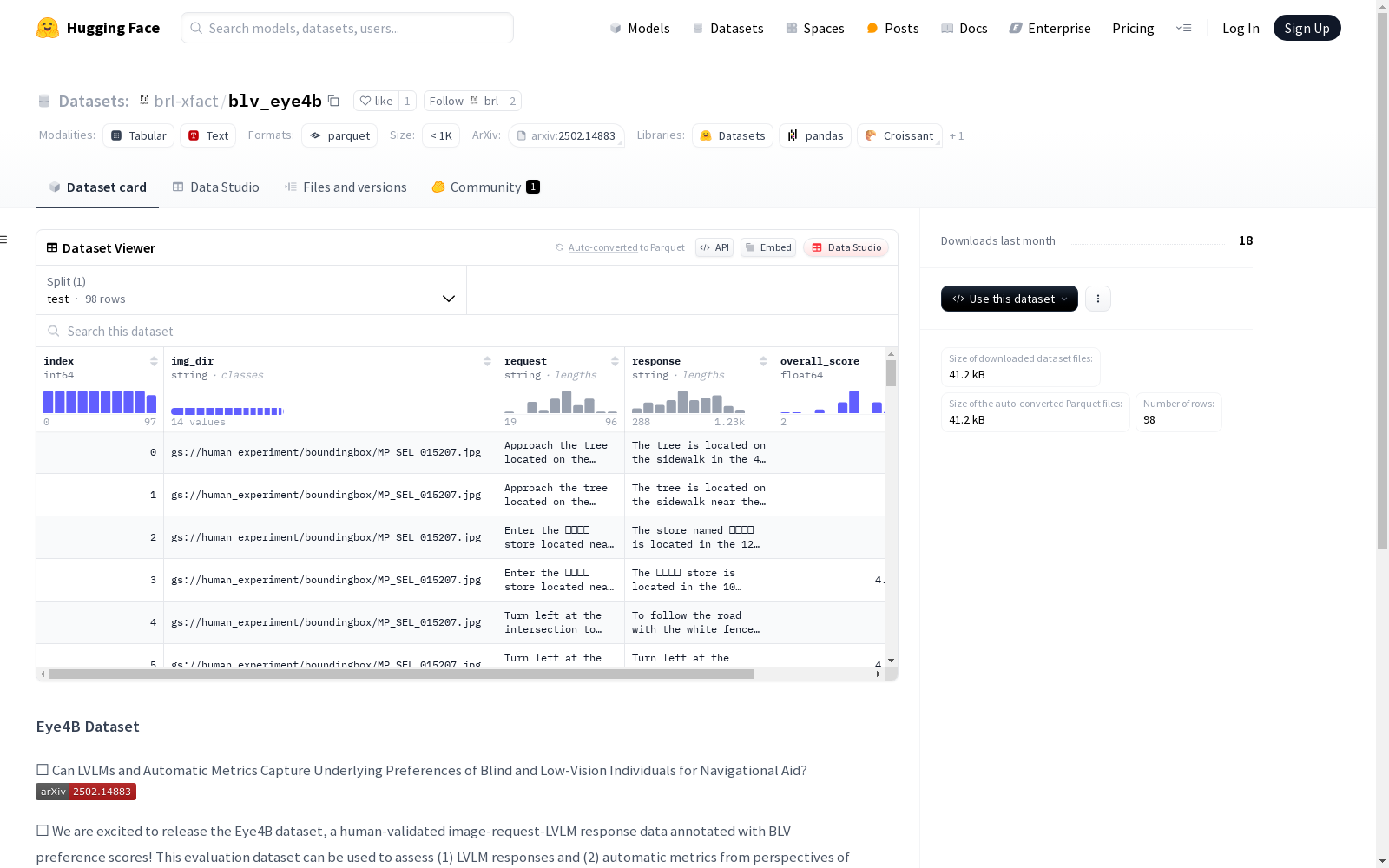Click the Dataset Viewer horizontal scrollbar thumb
Image resolution: width=1389 pixels, height=868 pixels.
pos(401,674)
